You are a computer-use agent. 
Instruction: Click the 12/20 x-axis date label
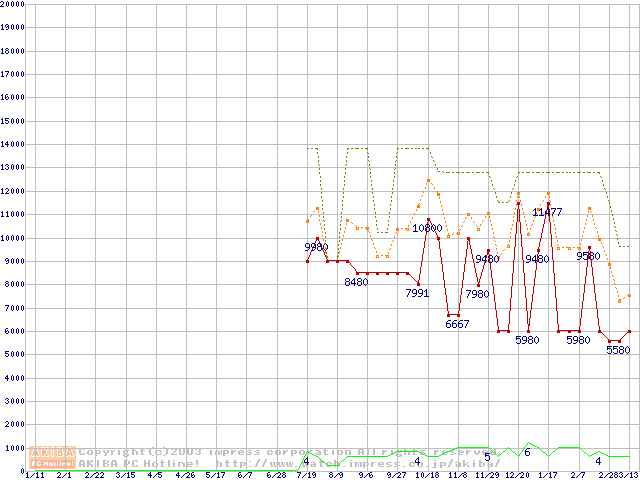(518, 475)
